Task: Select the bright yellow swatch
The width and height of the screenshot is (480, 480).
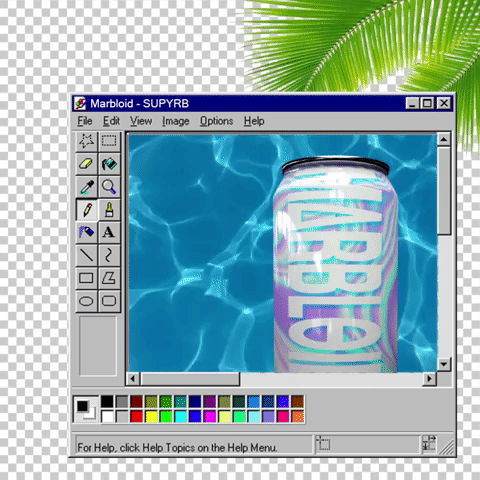Action: [x=151, y=416]
